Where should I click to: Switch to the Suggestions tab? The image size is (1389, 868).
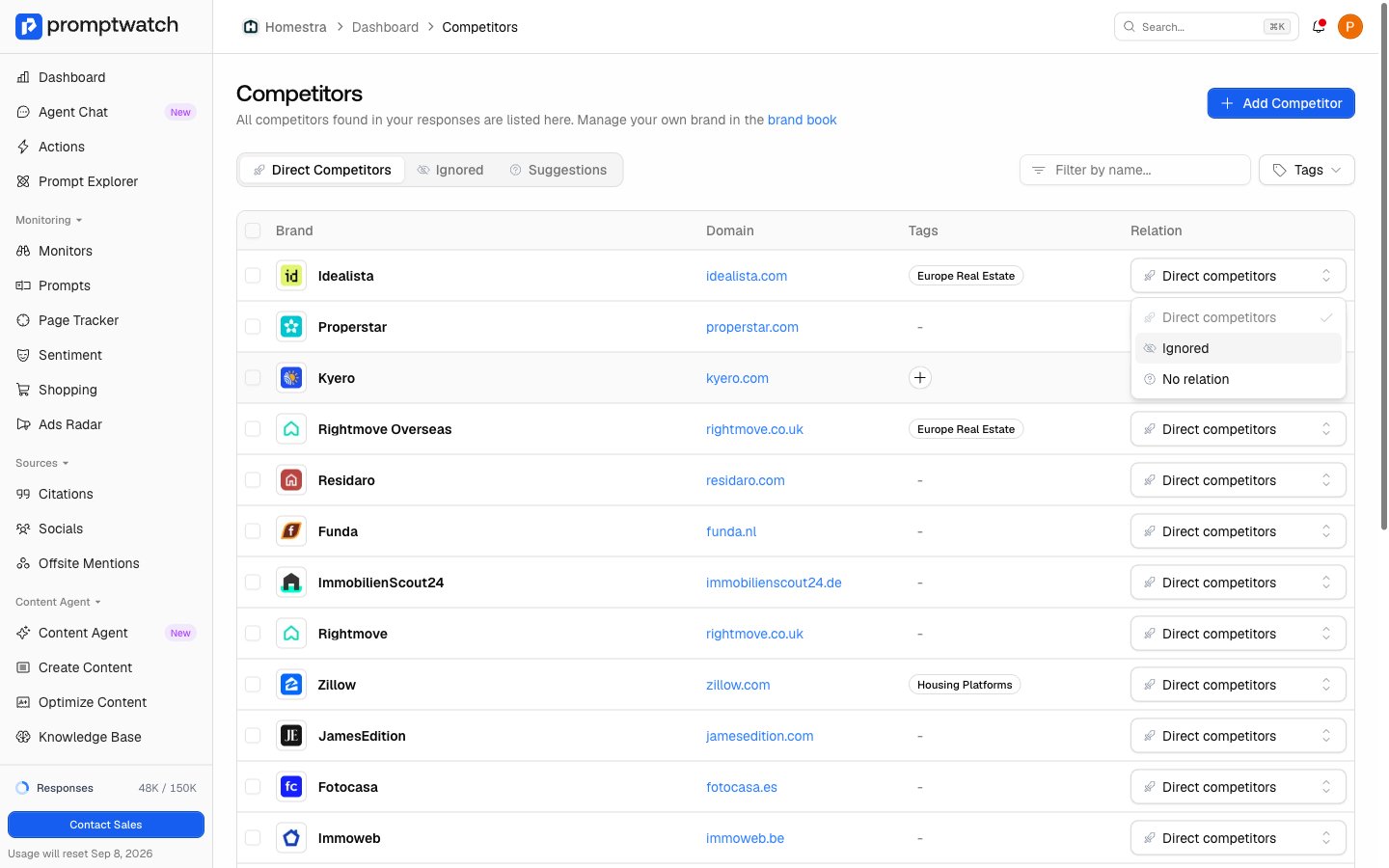(558, 170)
